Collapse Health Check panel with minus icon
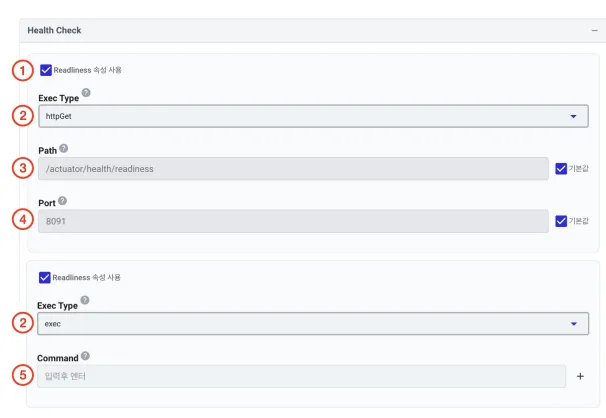 (594, 31)
